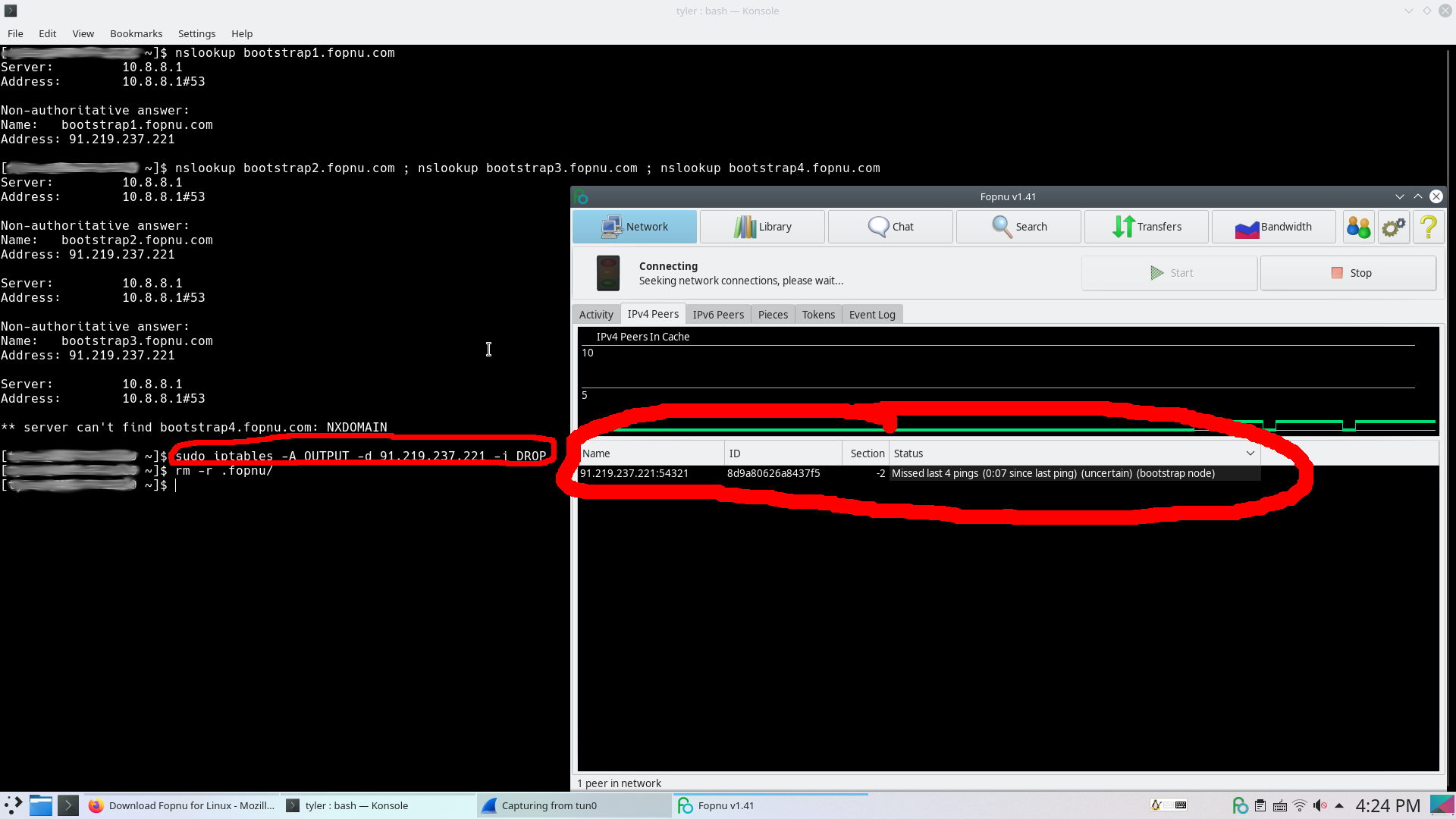Click the '1 peer in network' status bar text
Viewport: 1456px width, 819px height.
coord(619,783)
